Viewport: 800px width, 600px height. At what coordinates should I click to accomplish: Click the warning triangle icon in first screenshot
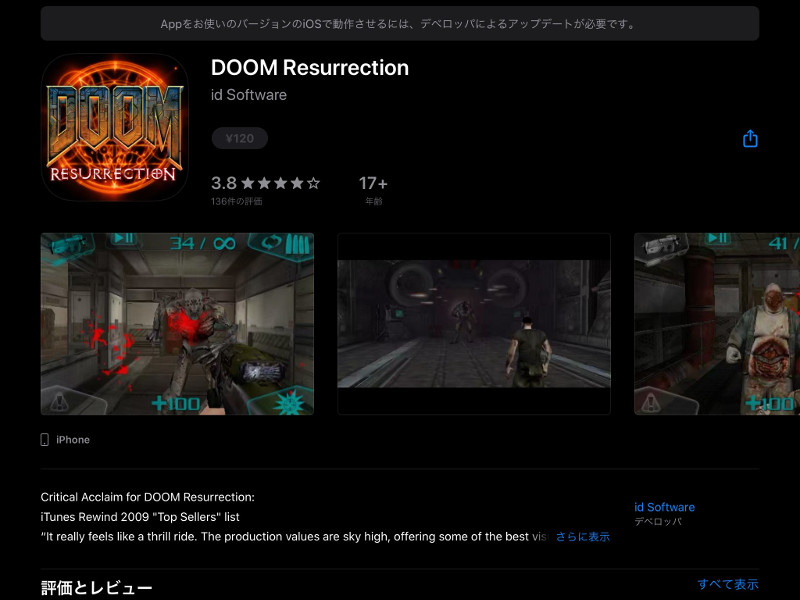[60, 400]
